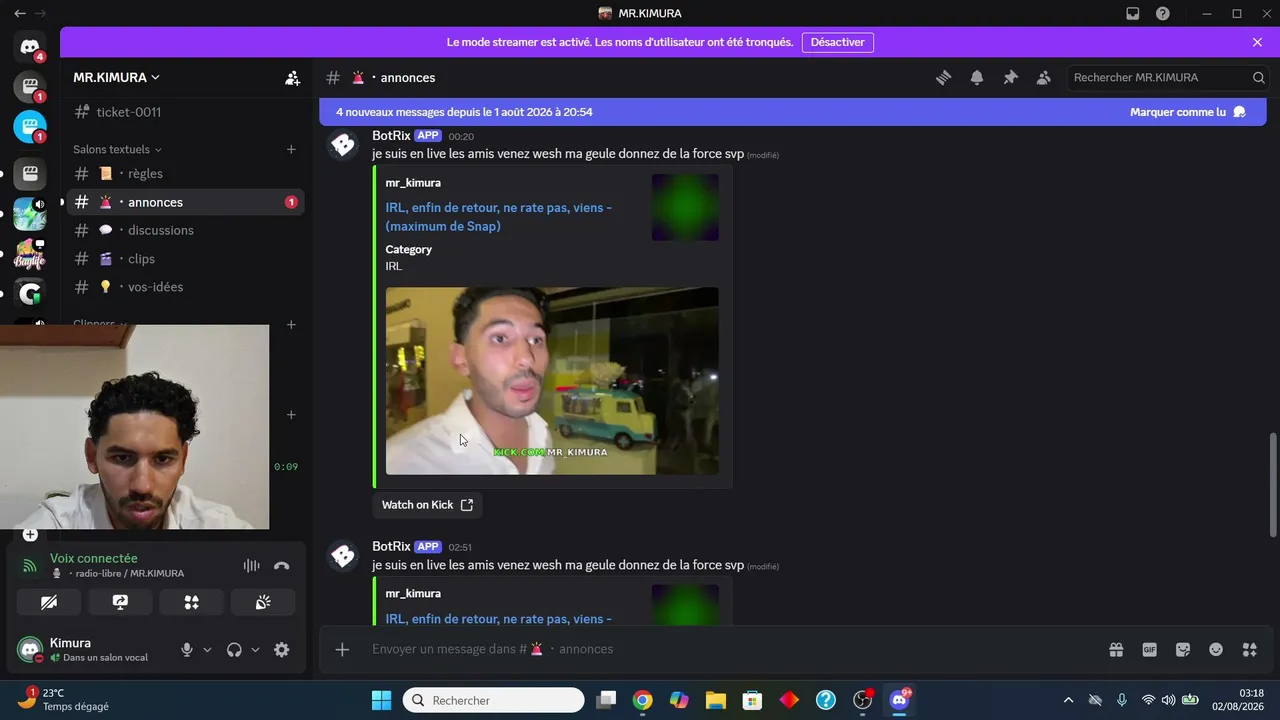
Task: Open Discord direct messages home icon
Action: click(x=30, y=46)
